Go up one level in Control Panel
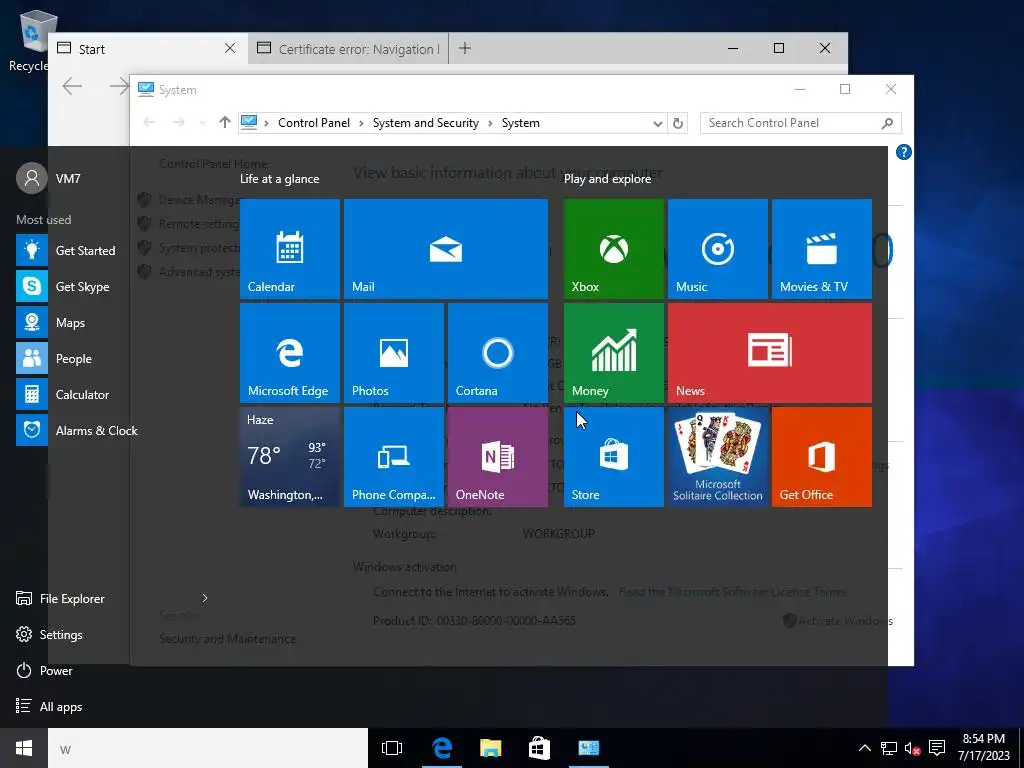Viewport: 1024px width, 768px height. coord(225,122)
